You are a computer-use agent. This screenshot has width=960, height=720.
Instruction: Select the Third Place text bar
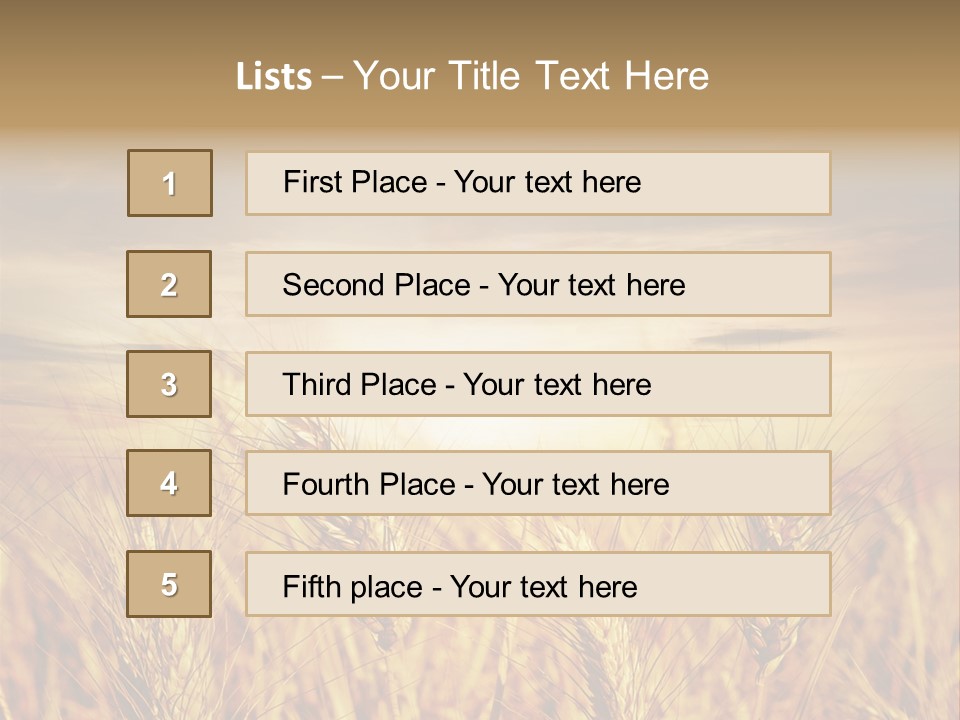(x=538, y=384)
